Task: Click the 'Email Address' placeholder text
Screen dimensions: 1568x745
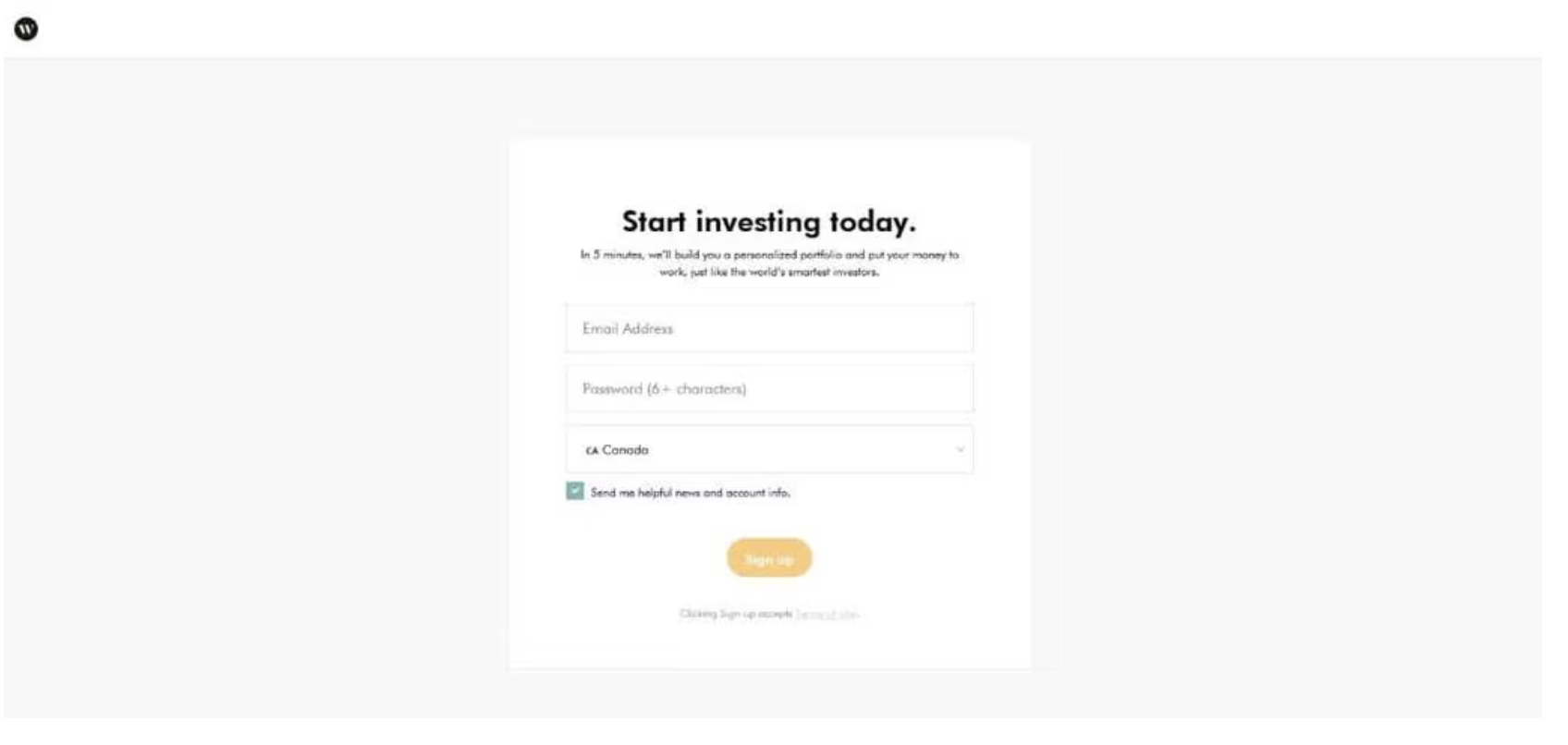Action: 628,328
